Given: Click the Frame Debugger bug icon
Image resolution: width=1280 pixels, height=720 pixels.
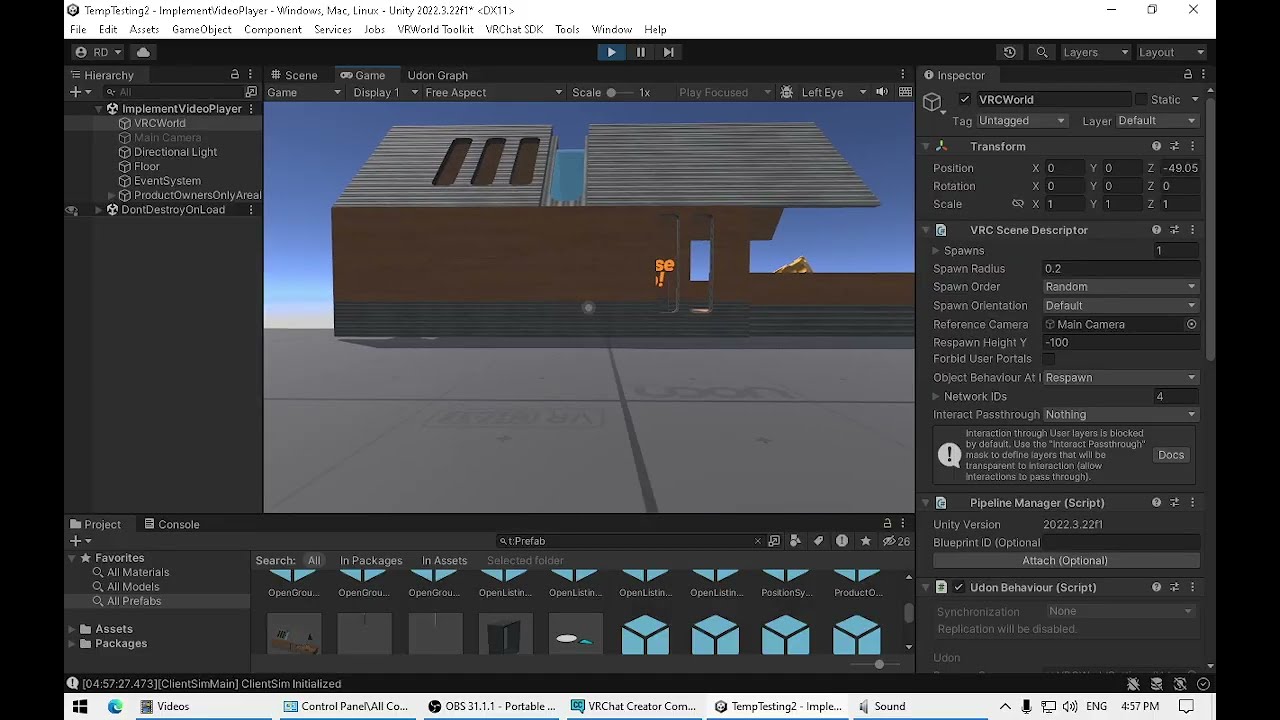Looking at the screenshot, I should click(x=787, y=92).
